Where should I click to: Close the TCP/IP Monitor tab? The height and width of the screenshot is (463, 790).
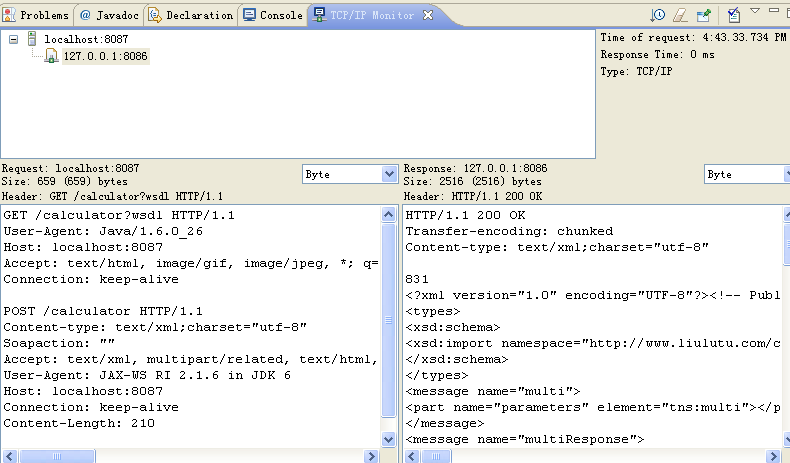pyautogui.click(x=428, y=15)
